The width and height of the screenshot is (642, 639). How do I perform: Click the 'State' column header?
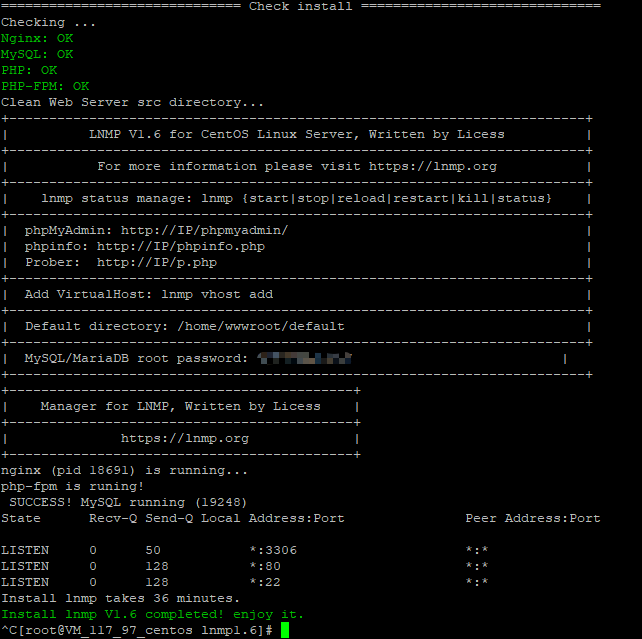tap(21, 518)
